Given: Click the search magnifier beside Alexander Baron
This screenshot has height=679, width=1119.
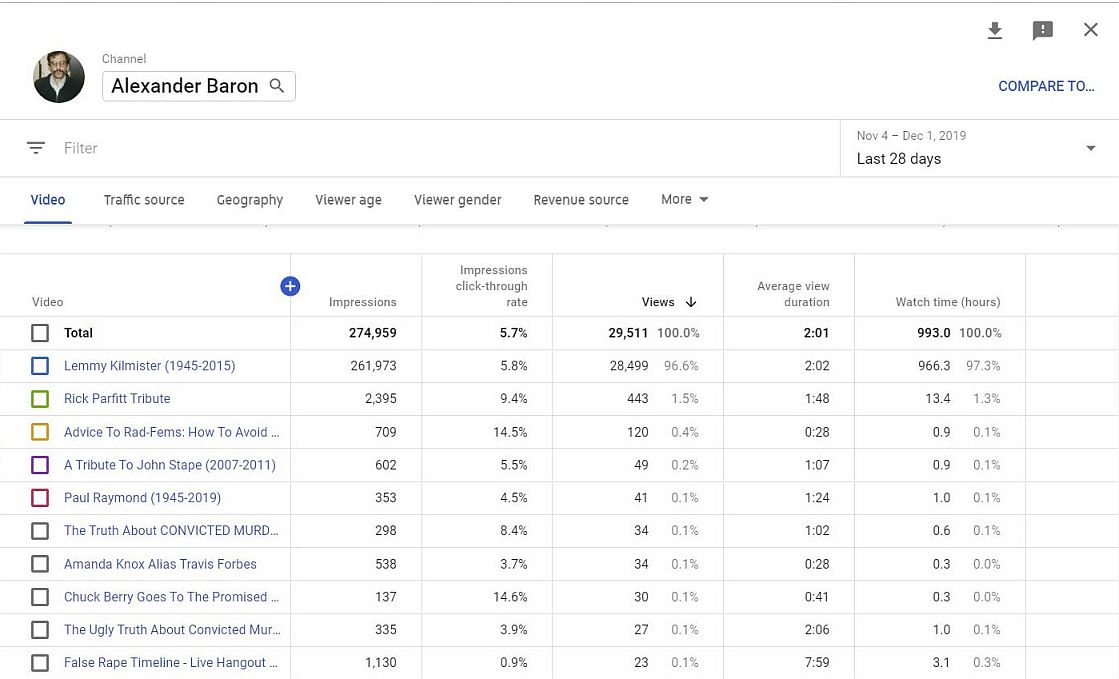Looking at the screenshot, I should [x=277, y=86].
